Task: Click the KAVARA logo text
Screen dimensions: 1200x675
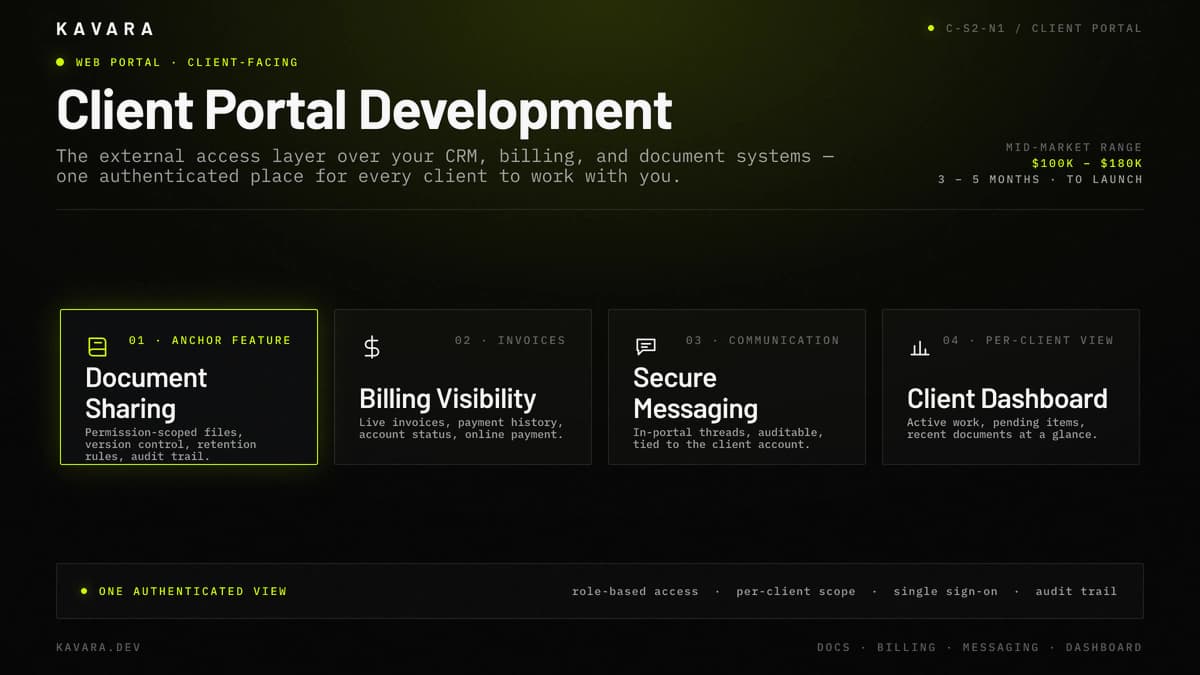Action: [x=105, y=29]
